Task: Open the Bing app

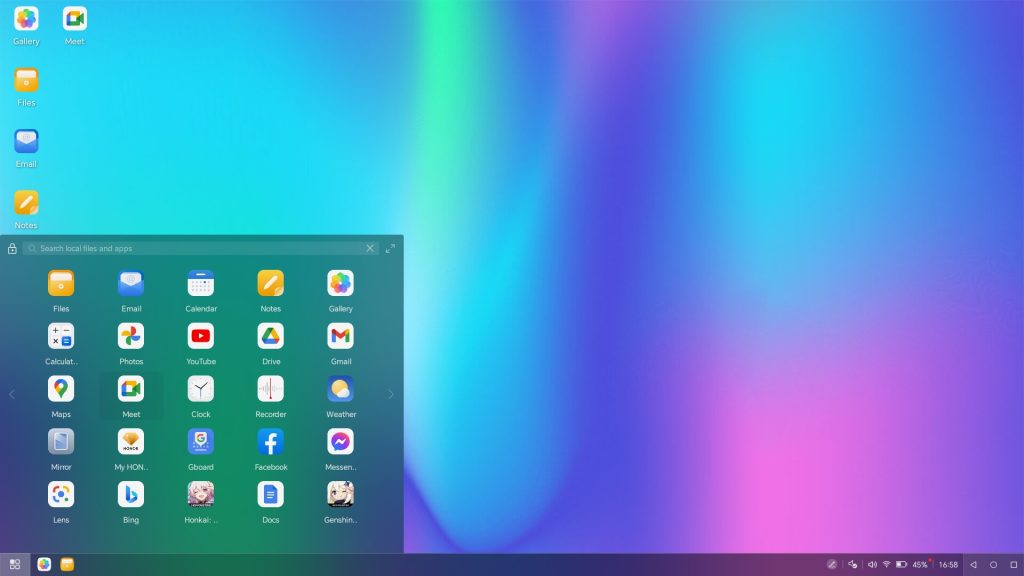Action: coord(131,494)
